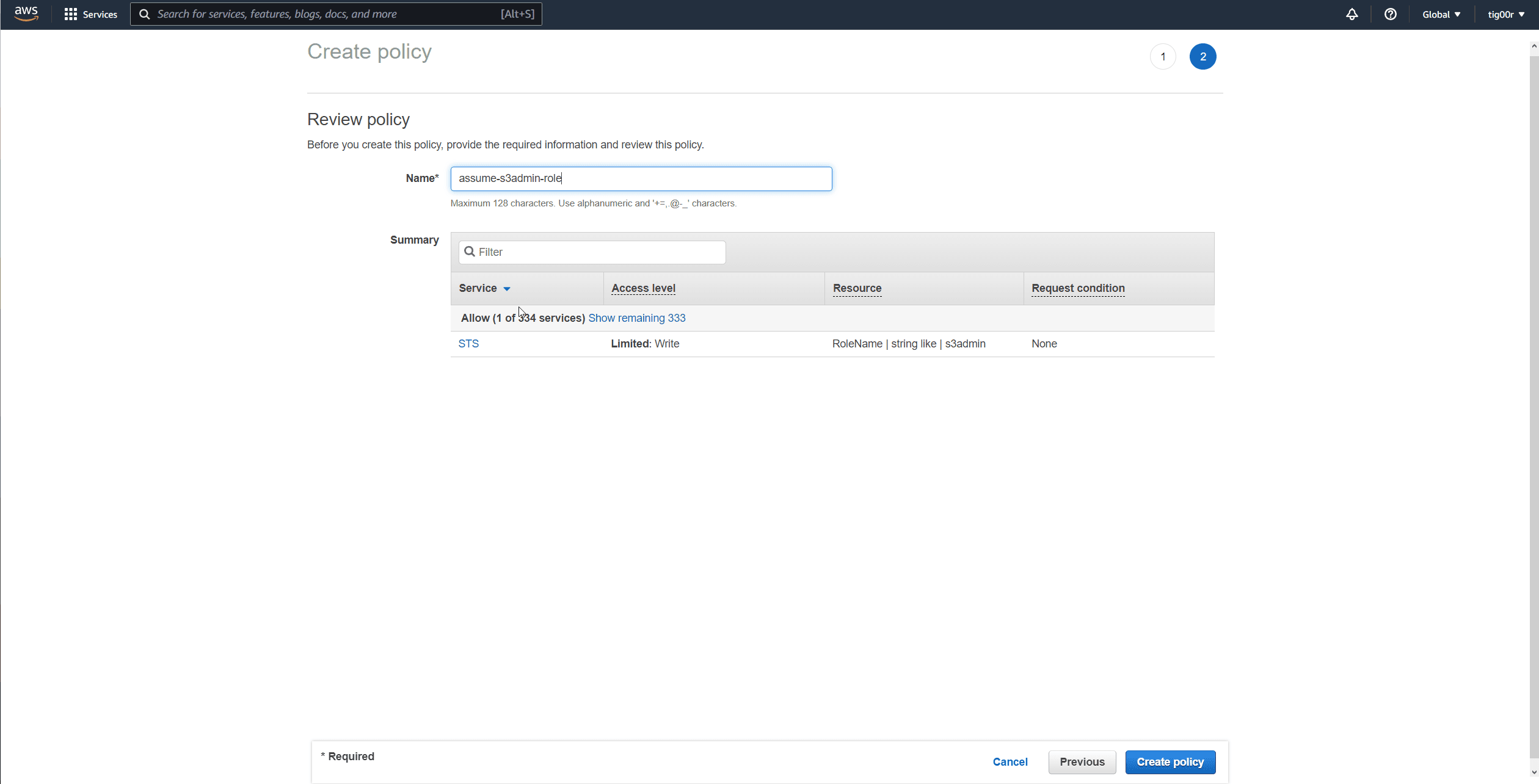Click the Previous button
Image resolution: width=1539 pixels, height=784 pixels.
pos(1082,761)
